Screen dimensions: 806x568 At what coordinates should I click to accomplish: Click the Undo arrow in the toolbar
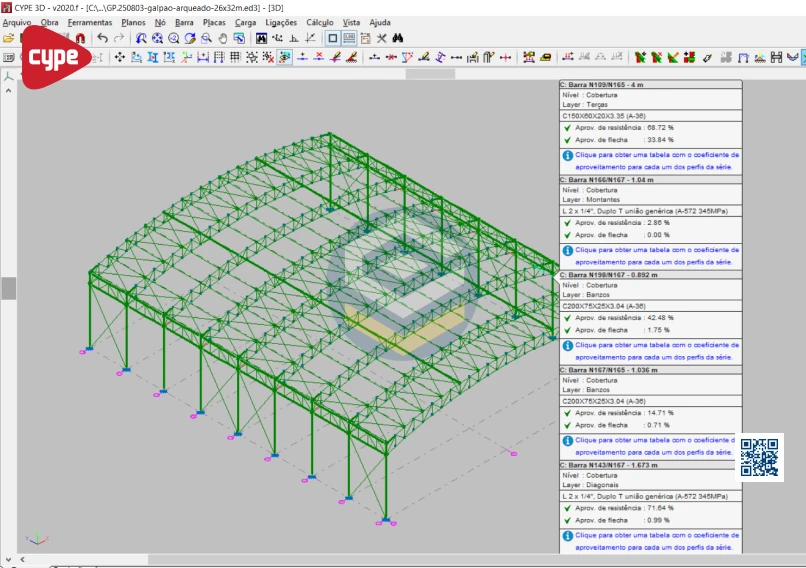pyautogui.click(x=102, y=38)
